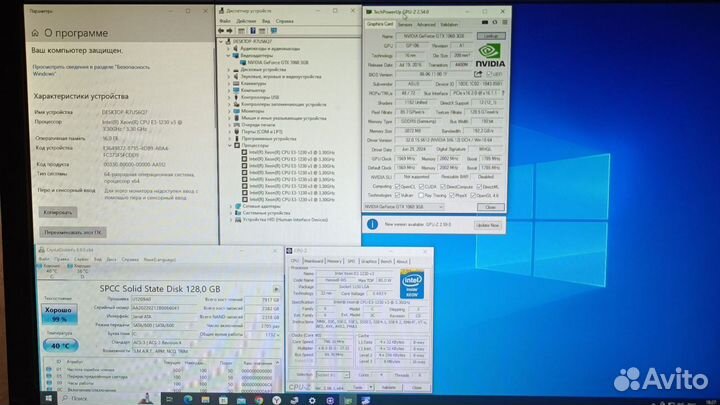720x405 pixels.
Task: Click the blue info icon under GPU-Z
Action: click(372, 224)
